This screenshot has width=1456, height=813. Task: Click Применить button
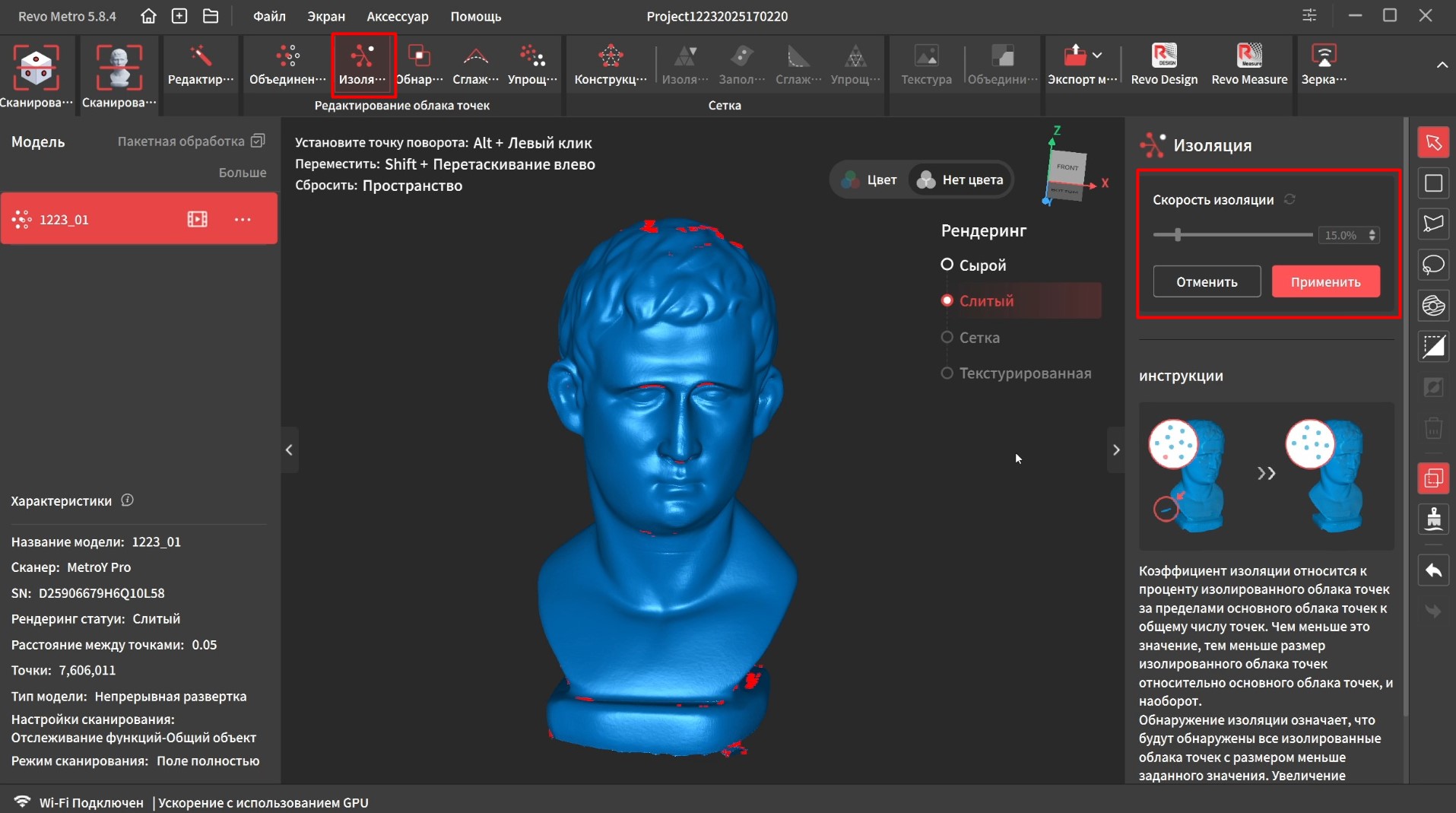[x=1325, y=281]
